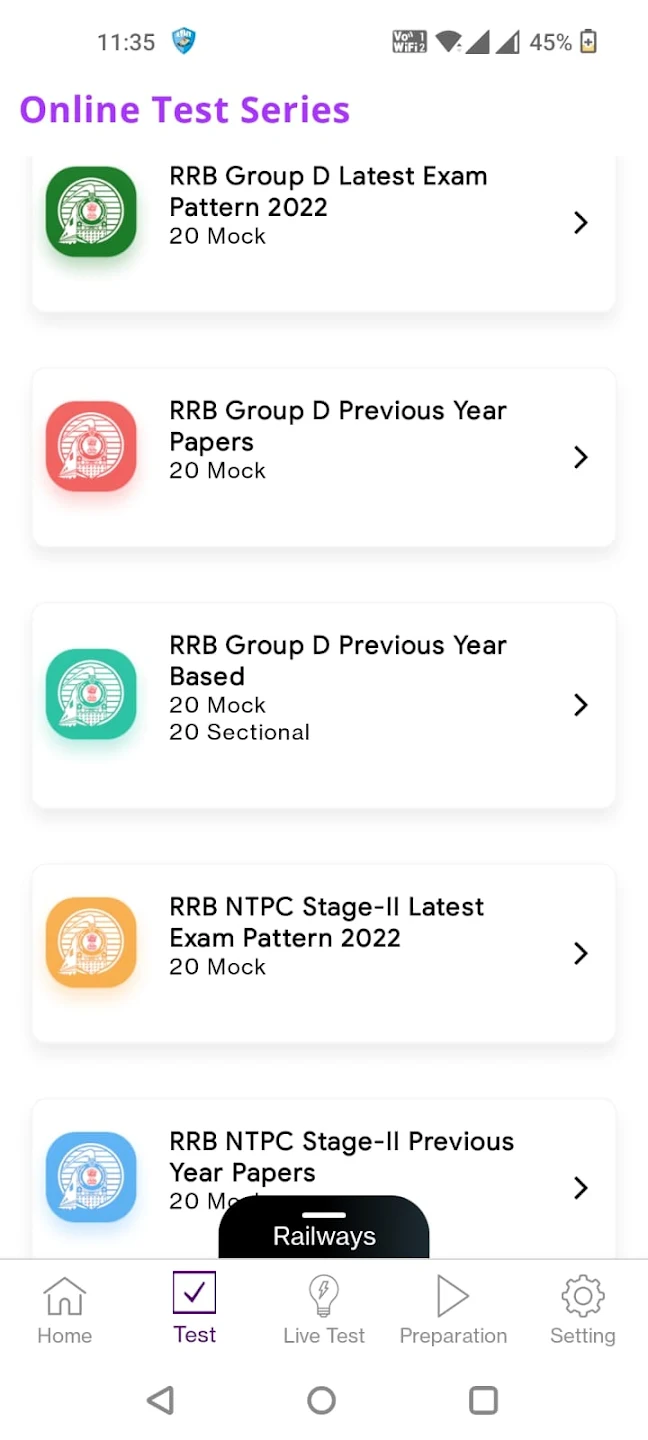This screenshot has width=648, height=1440.
Task: Open Live Test lightbulb icon
Action: coord(324,1295)
